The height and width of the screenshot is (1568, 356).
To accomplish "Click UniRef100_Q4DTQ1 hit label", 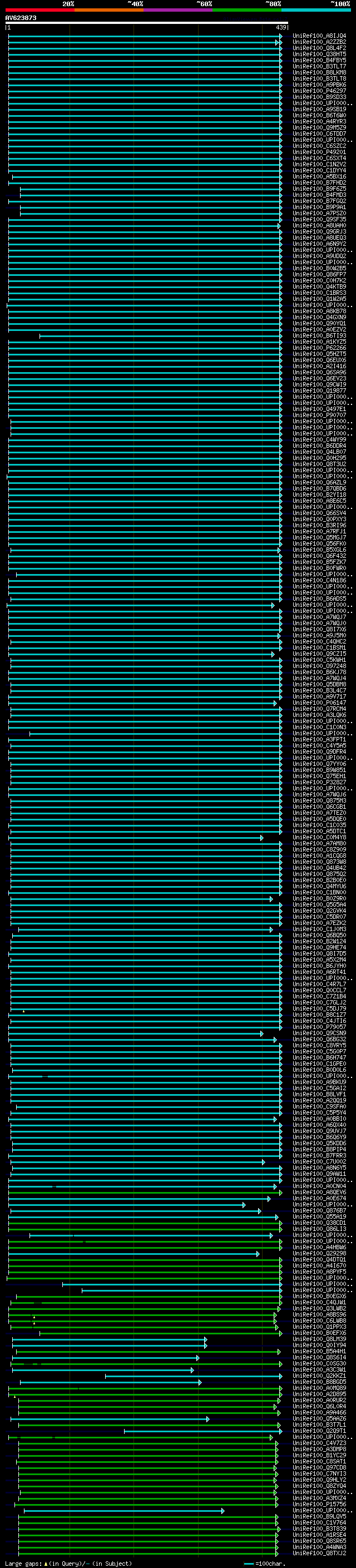I will click(319, 1259).
